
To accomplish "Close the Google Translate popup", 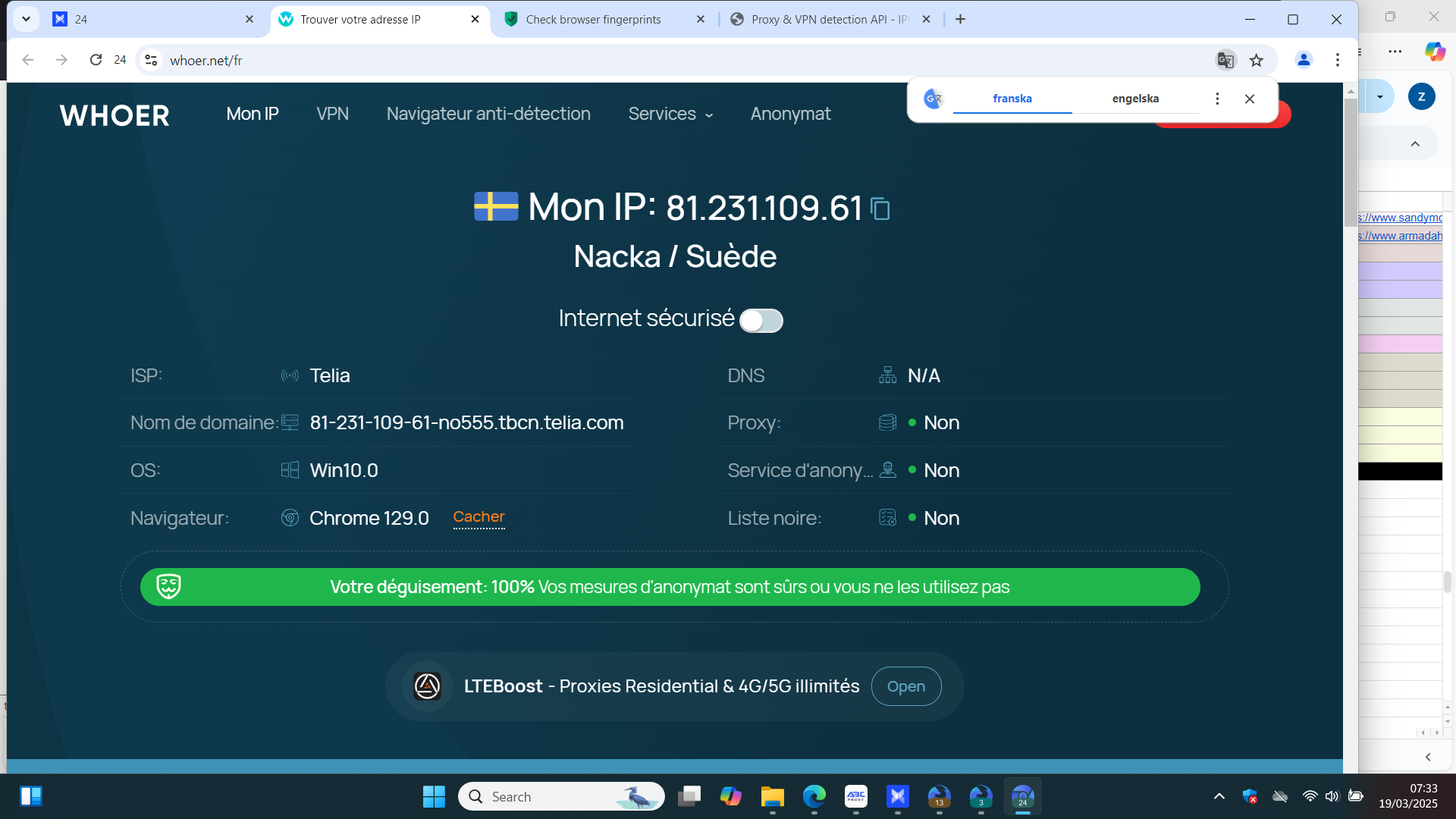I will [x=1250, y=99].
